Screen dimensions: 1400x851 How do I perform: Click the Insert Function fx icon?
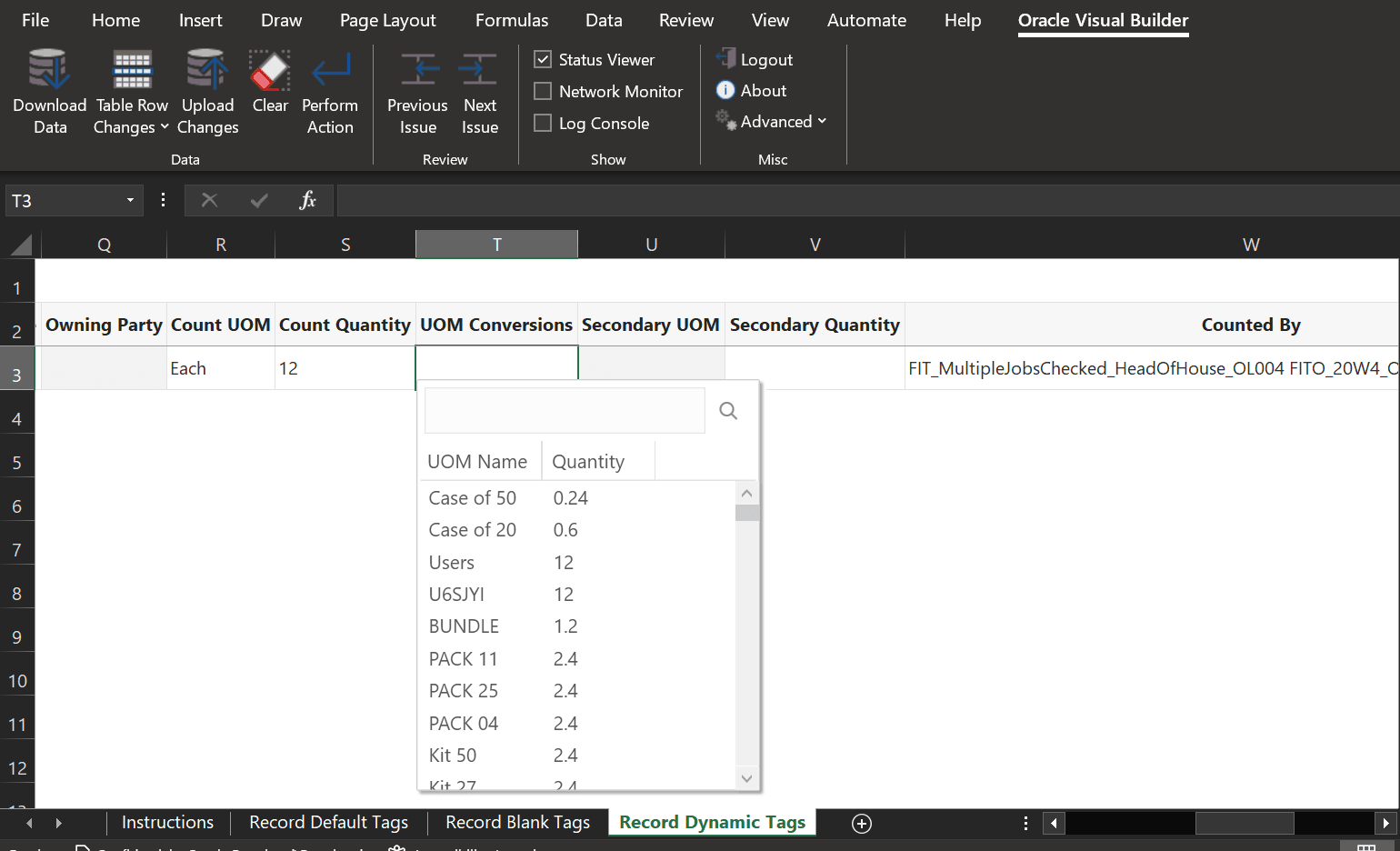pyautogui.click(x=307, y=200)
